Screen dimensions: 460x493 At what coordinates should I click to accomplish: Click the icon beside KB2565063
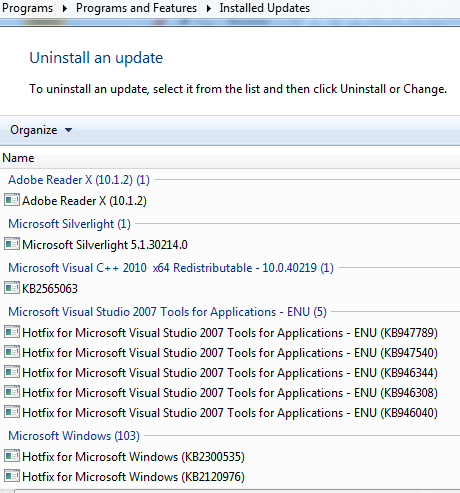click(12, 288)
